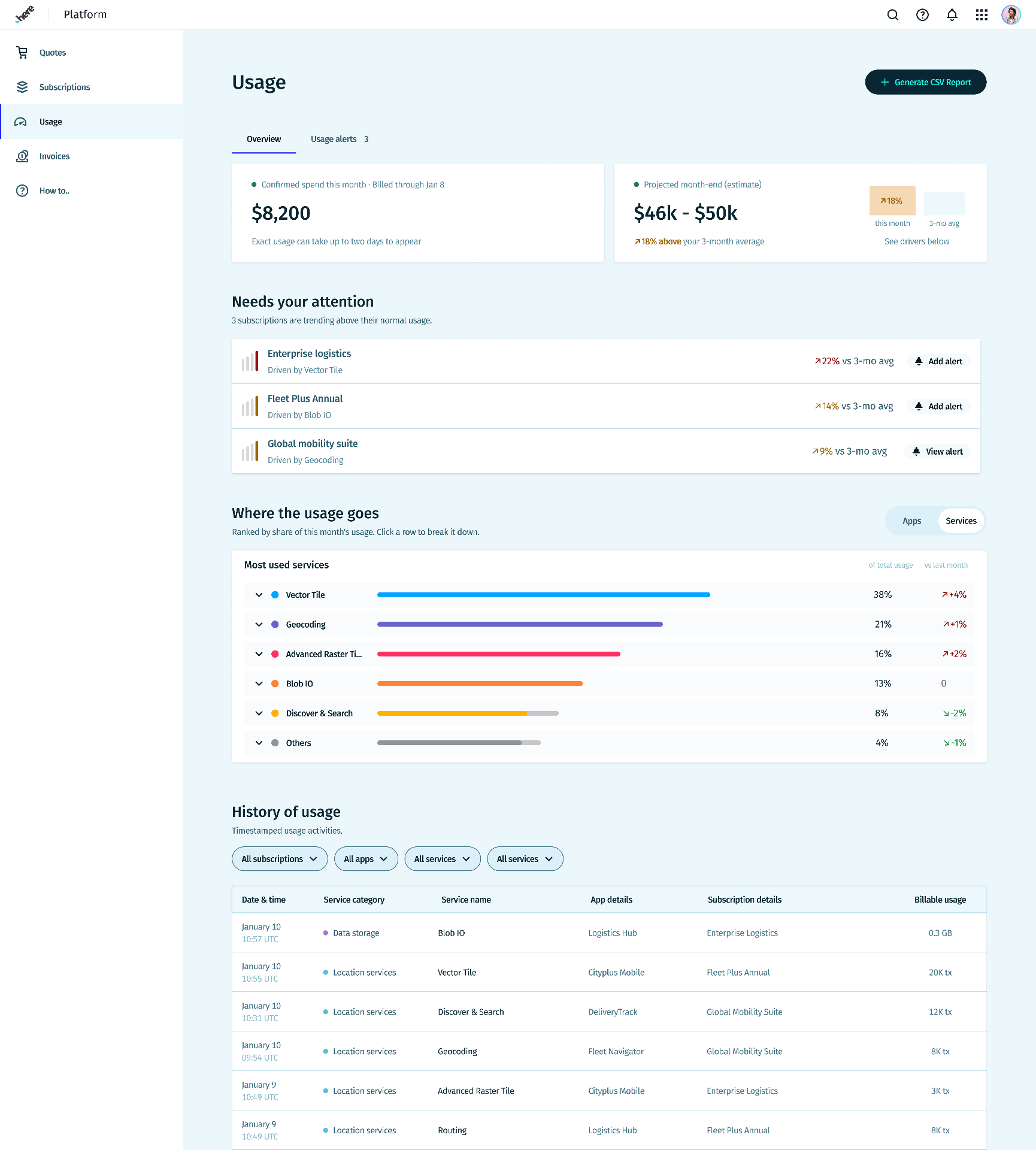This screenshot has width=1036, height=1150.
Task: Open the All subscriptions filter dropdown
Action: [x=280, y=859]
